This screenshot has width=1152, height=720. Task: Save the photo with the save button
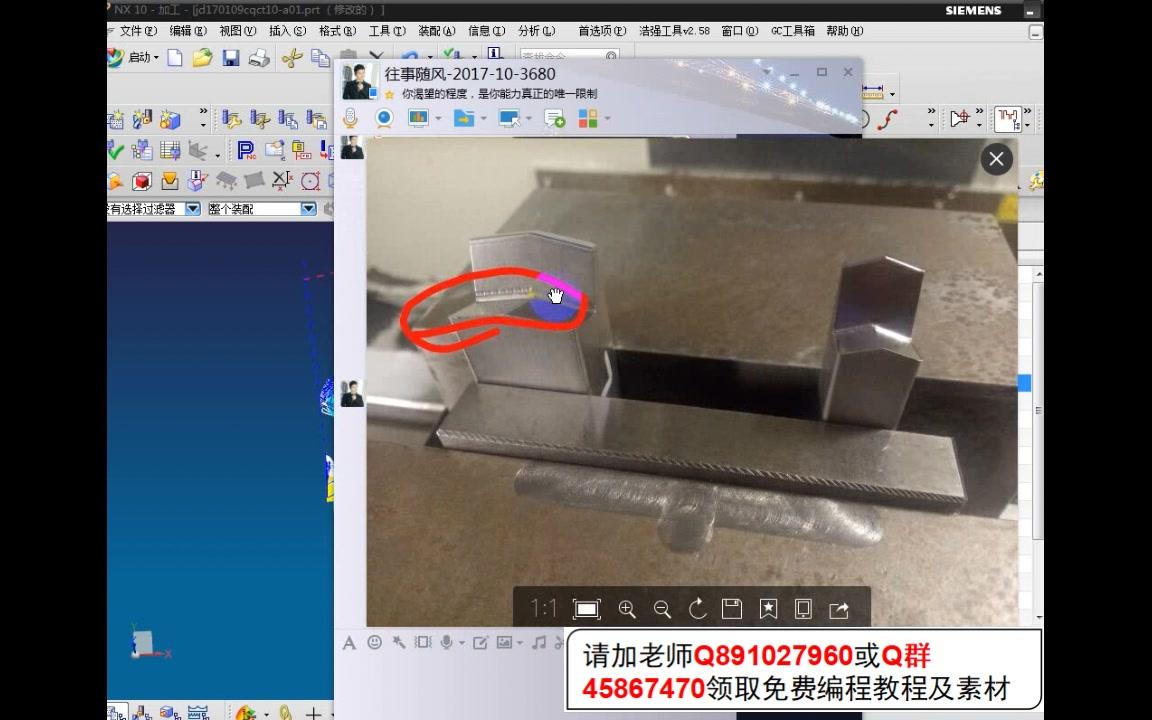[x=731, y=609]
